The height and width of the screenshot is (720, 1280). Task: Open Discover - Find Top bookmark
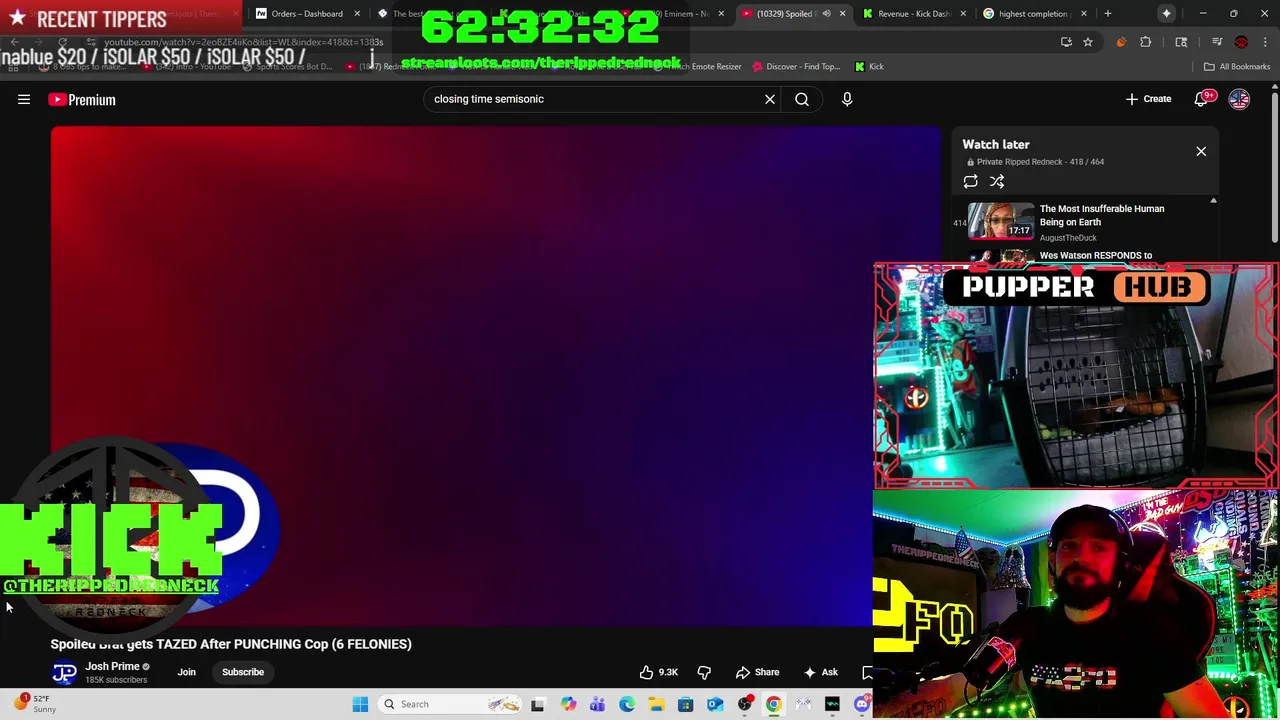pyautogui.click(x=796, y=67)
